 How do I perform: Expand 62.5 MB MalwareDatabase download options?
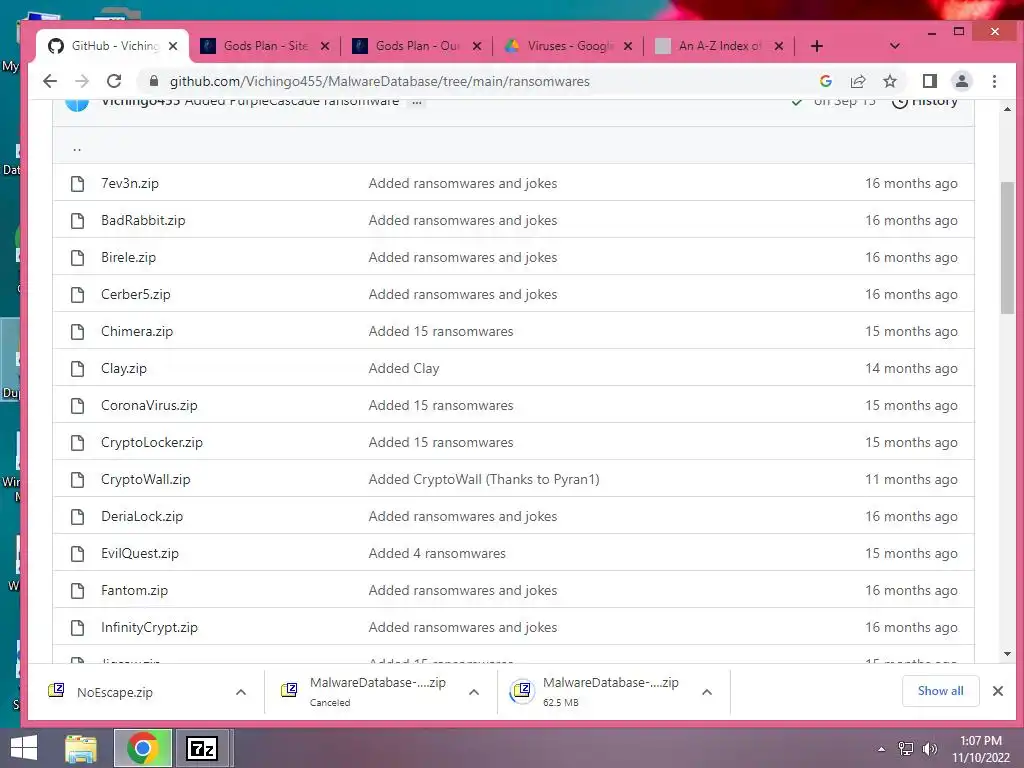(707, 692)
